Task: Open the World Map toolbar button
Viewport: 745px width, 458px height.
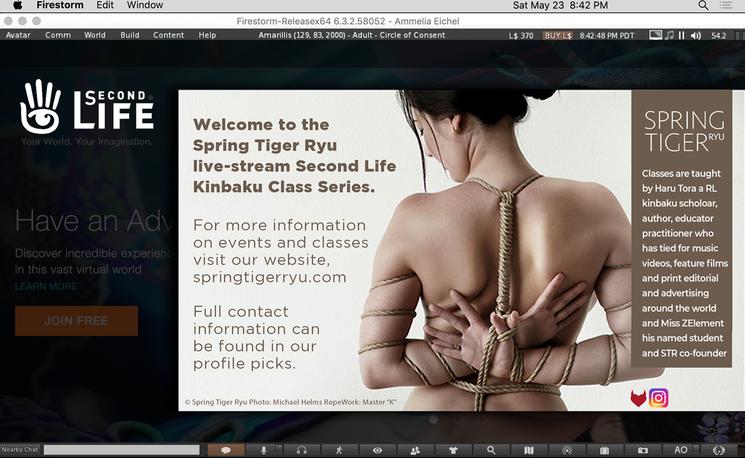Action: (529, 450)
